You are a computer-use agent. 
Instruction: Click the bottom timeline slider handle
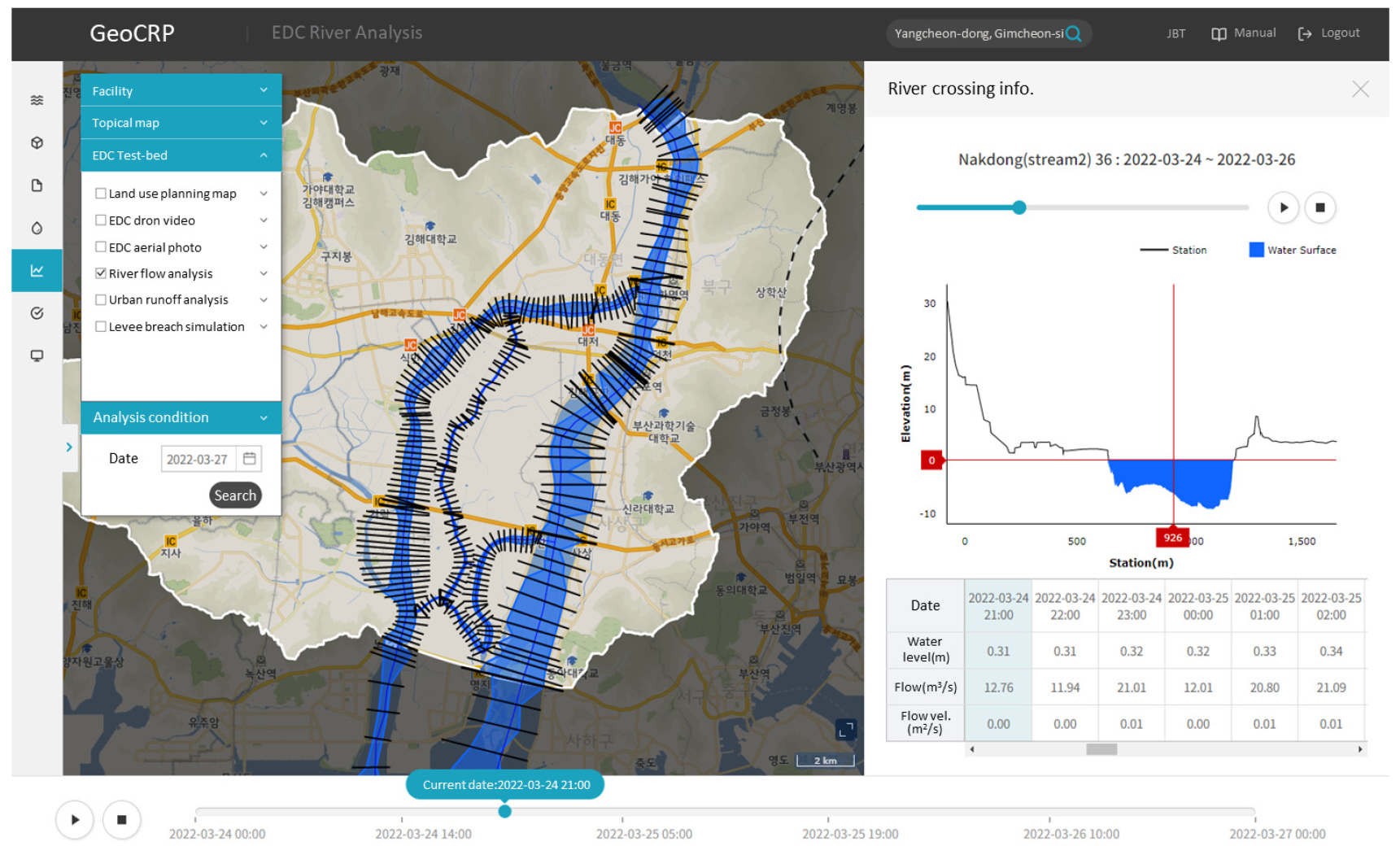[504, 811]
